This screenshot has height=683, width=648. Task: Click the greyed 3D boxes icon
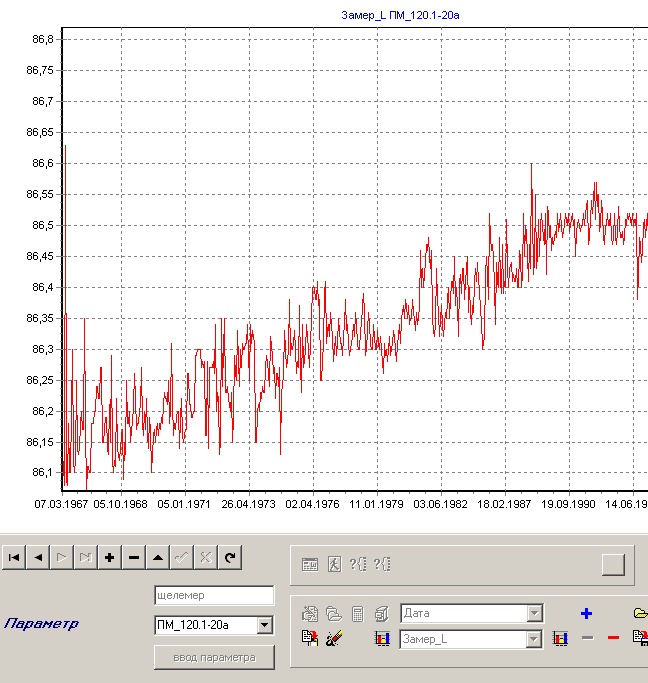[381, 614]
